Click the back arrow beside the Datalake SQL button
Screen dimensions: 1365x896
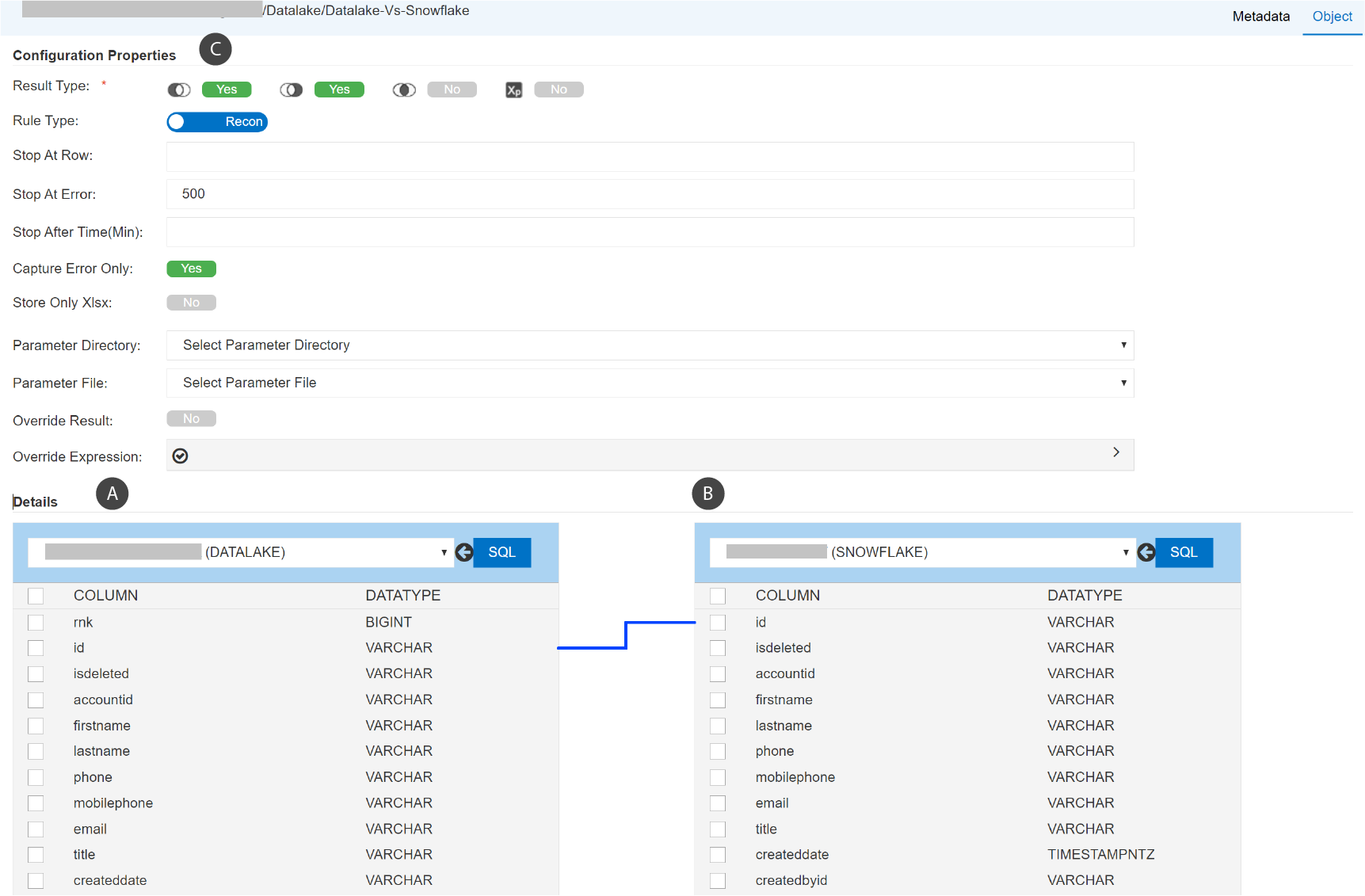click(464, 552)
